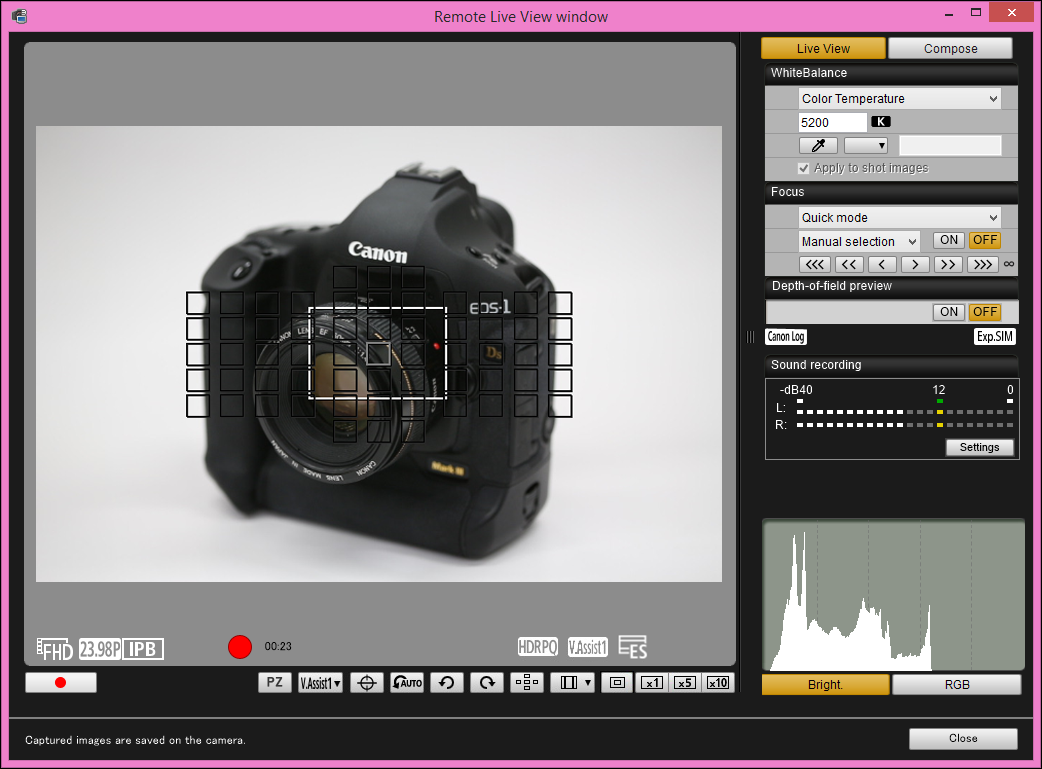Move focus nearer with double-left arrow
The width and height of the screenshot is (1042, 769).
(x=849, y=265)
